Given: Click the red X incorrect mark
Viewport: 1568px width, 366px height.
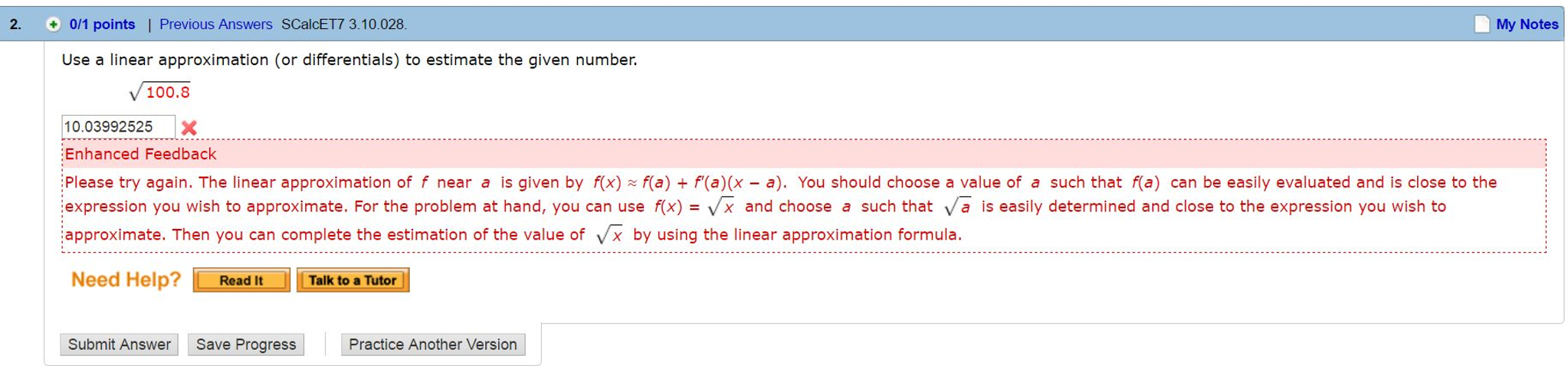Looking at the screenshot, I should pyautogui.click(x=189, y=128).
